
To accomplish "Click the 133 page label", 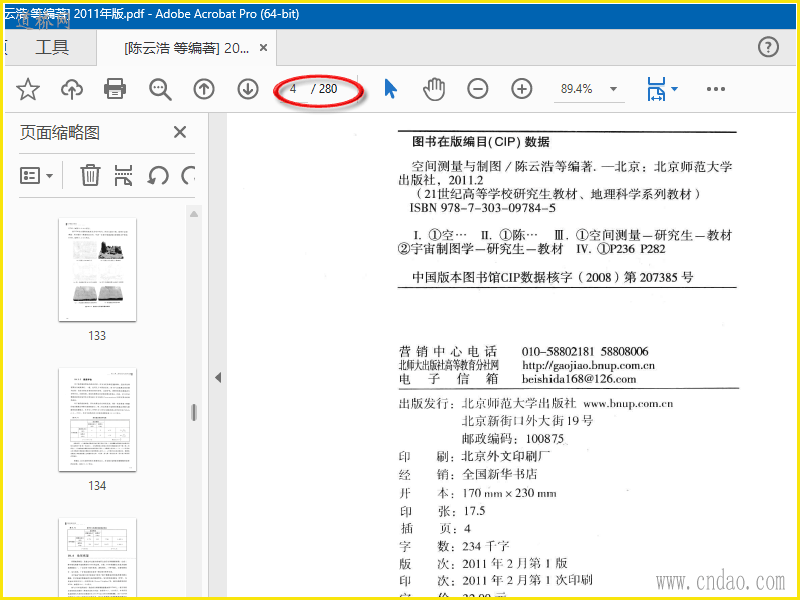I will 97,336.
